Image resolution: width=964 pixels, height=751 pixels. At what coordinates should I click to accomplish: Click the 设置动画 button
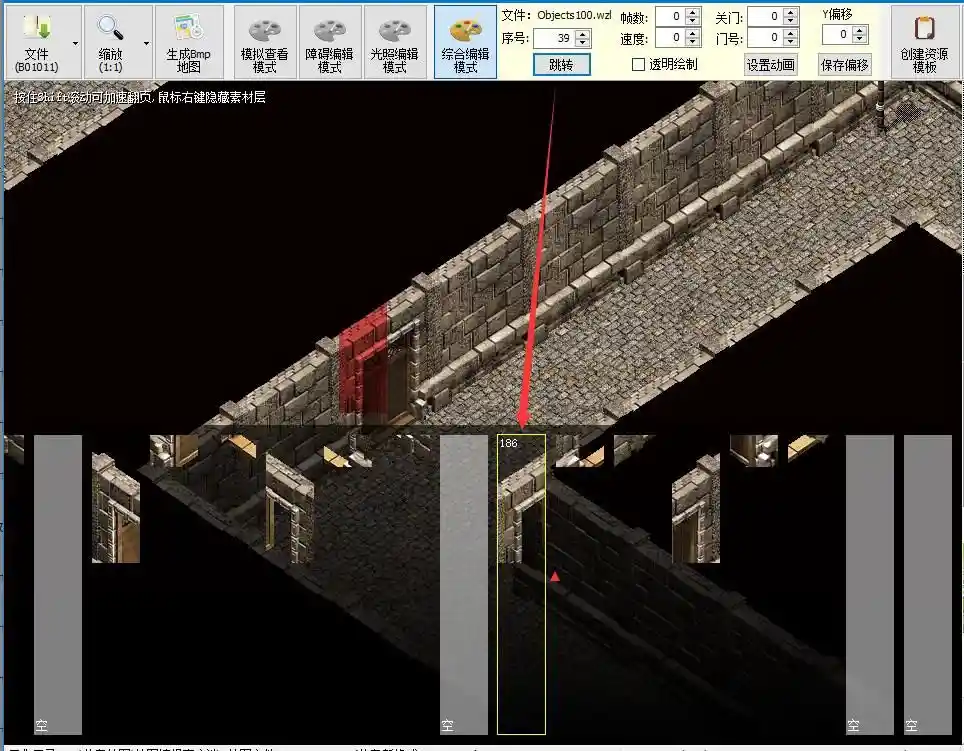[x=770, y=65]
